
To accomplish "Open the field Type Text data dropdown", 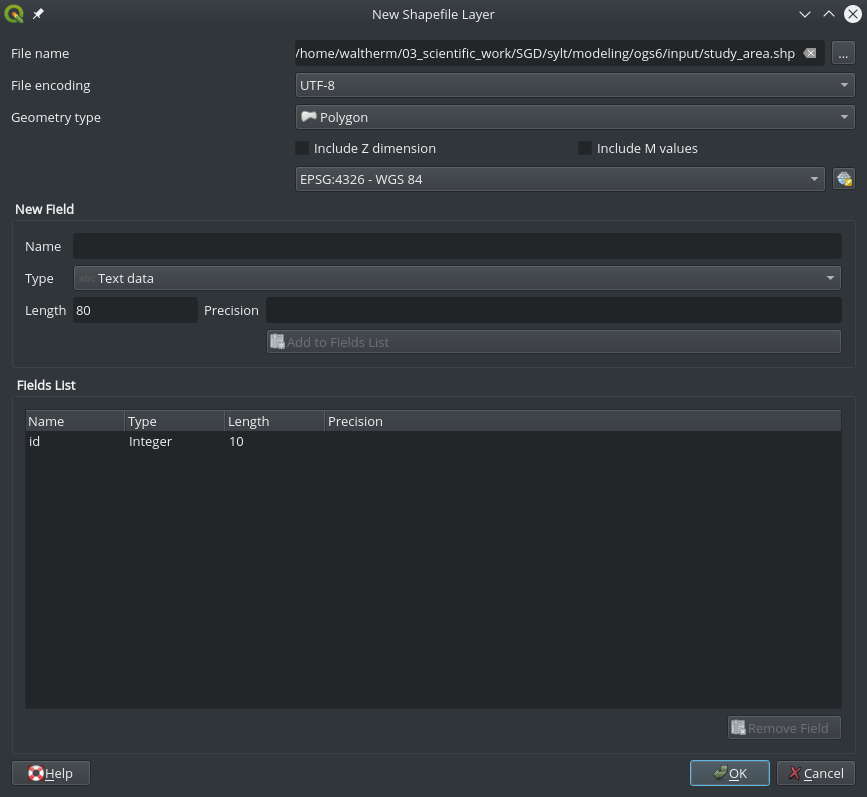I will point(457,279).
